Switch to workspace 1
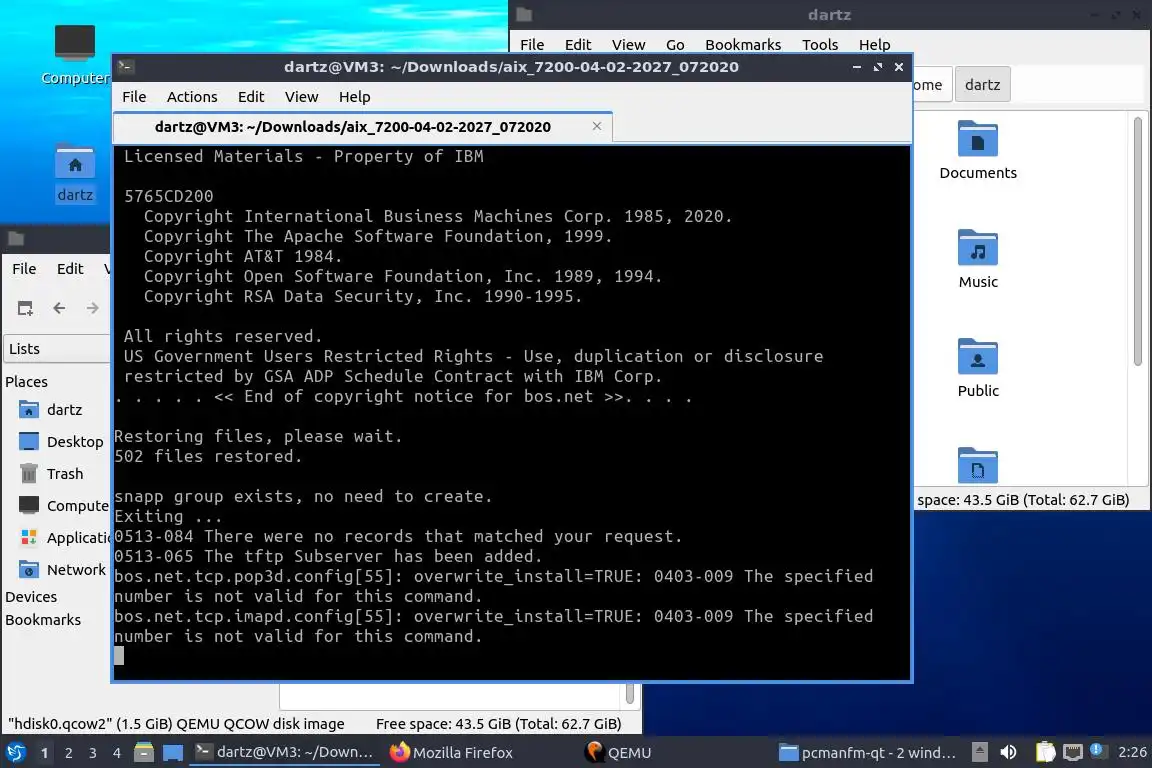This screenshot has height=768, width=1152. pyautogui.click(x=45, y=753)
